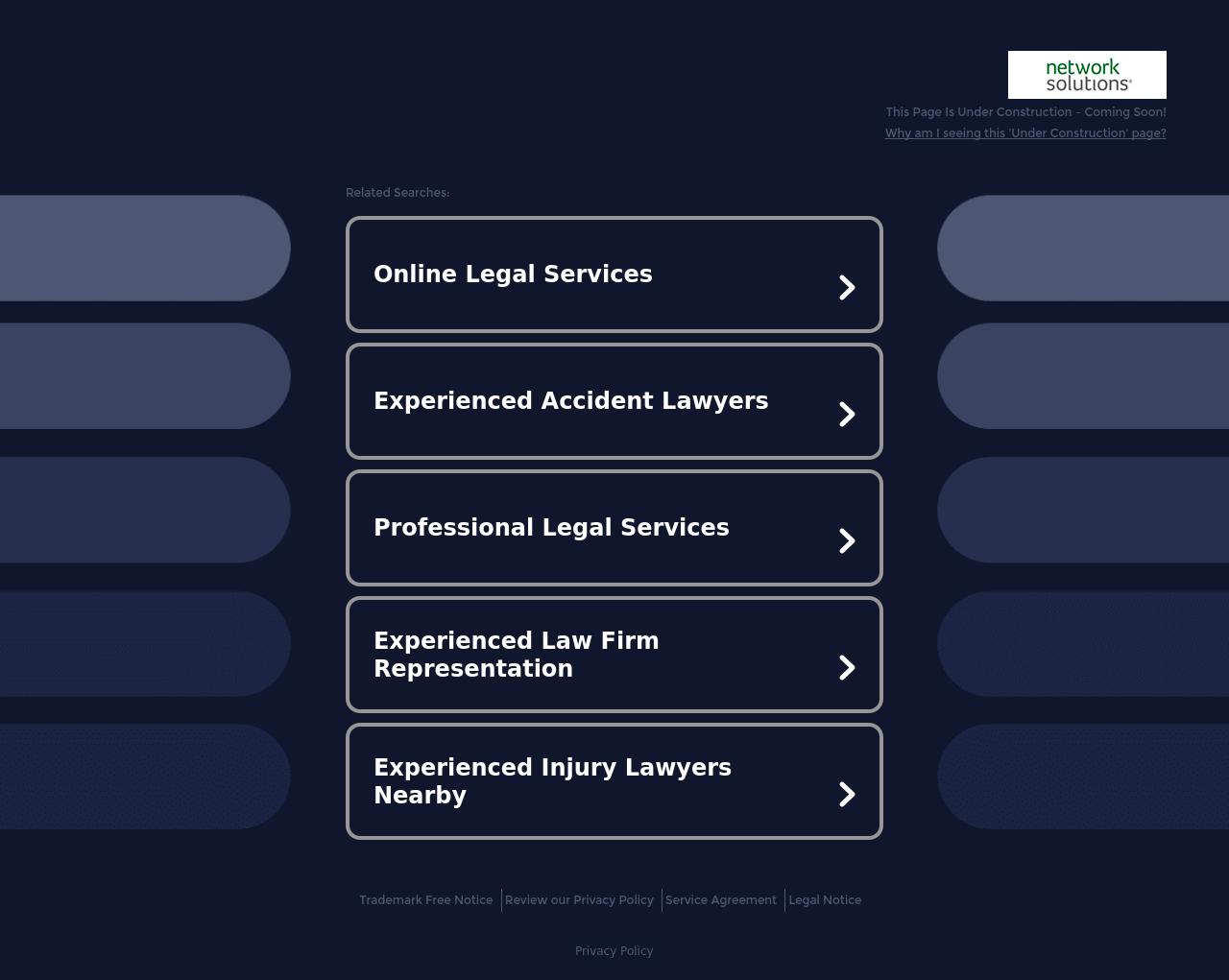
Task: Open Review our Privacy Policy link
Action: coord(579,900)
